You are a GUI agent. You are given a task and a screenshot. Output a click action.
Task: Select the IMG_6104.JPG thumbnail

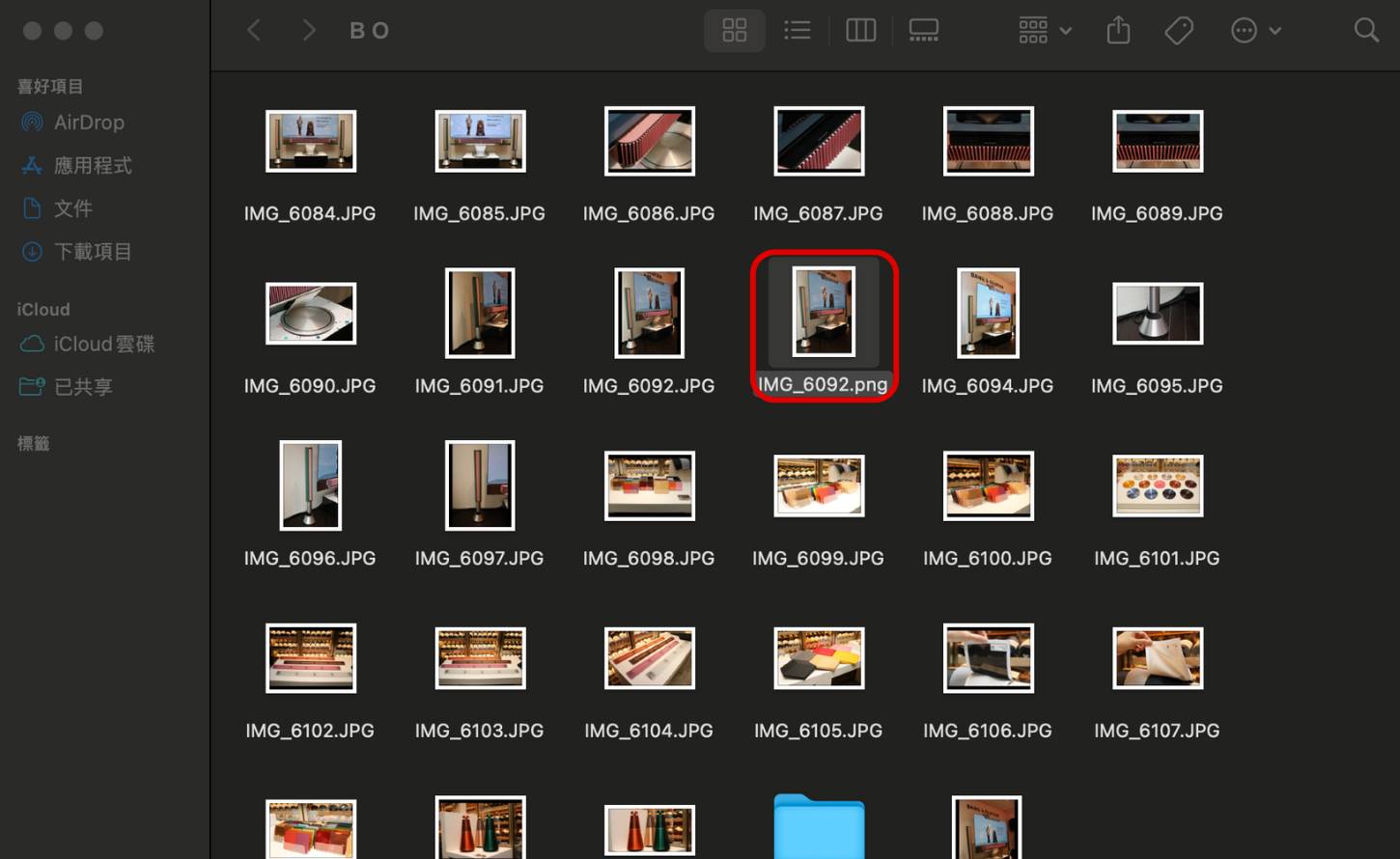649,658
